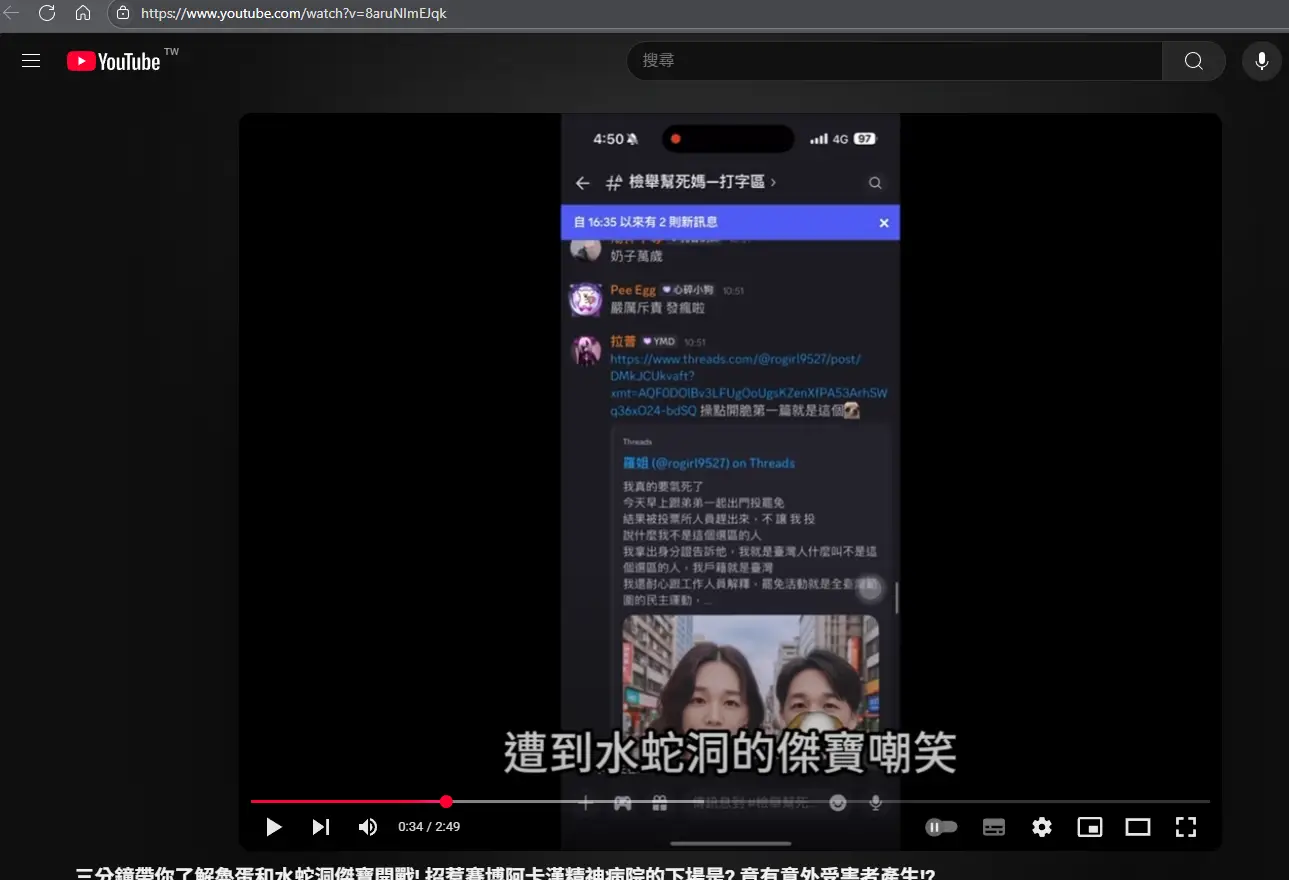
Task: Click the 0:34 / 2:49 time display
Action: (x=429, y=827)
